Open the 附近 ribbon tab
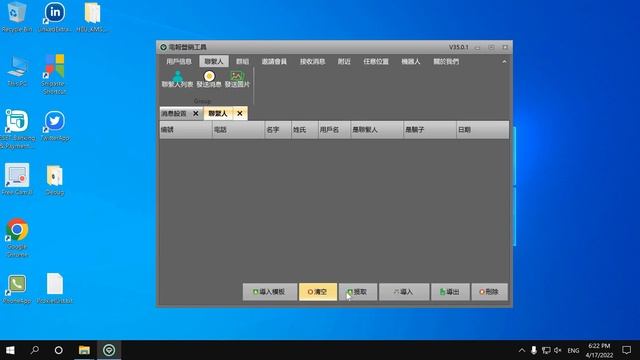The width and height of the screenshot is (640, 360). (x=344, y=62)
